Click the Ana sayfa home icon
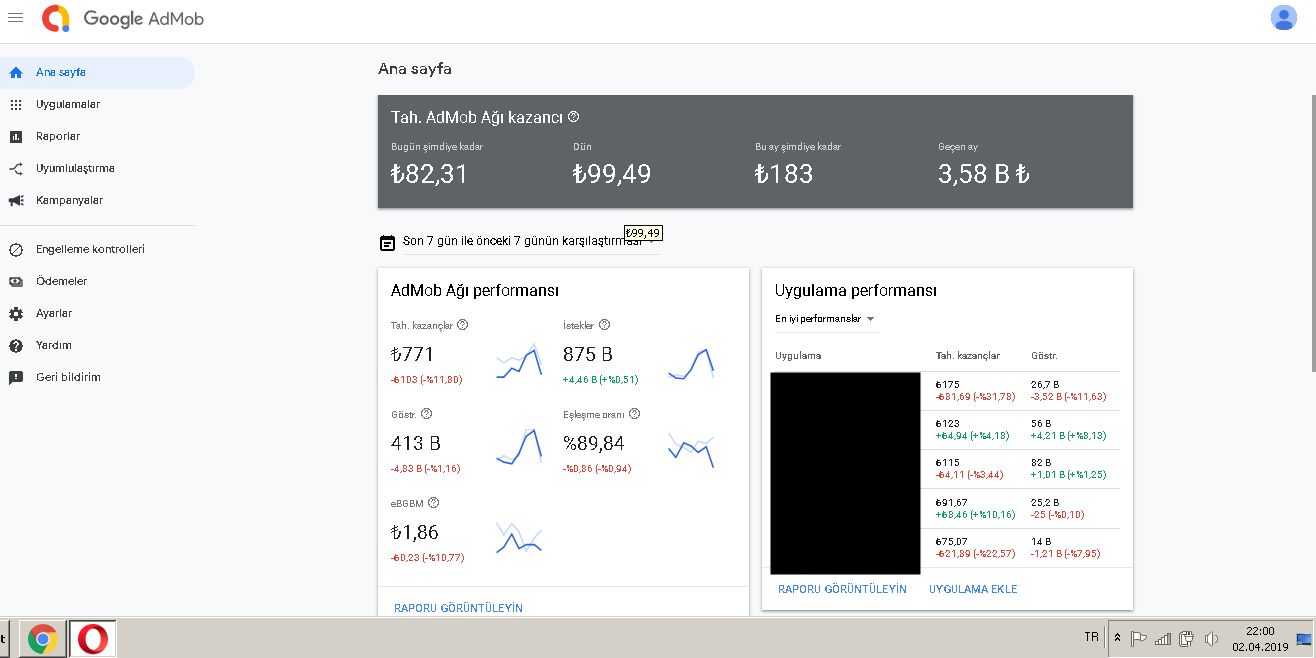 point(15,72)
